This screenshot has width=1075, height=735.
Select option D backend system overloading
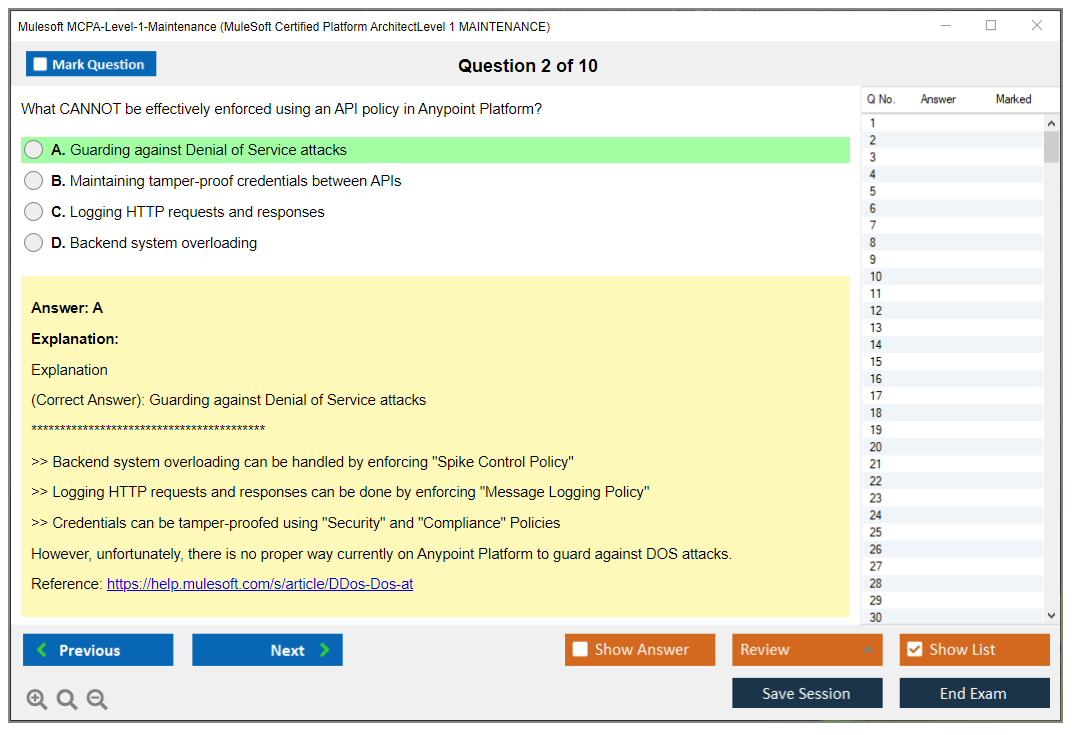[x=34, y=243]
